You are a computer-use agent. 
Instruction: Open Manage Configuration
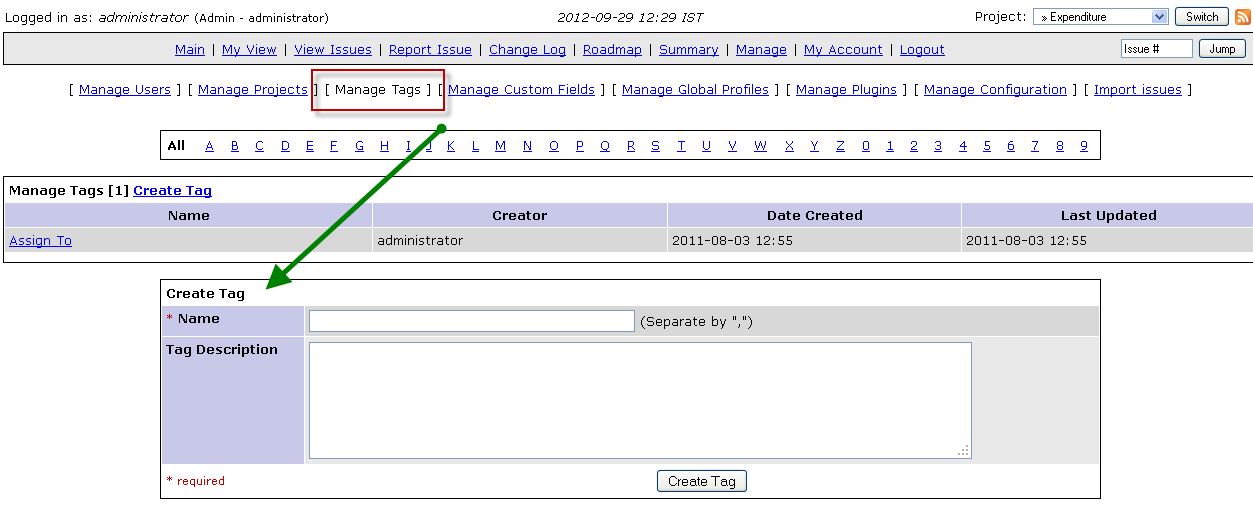(x=995, y=90)
